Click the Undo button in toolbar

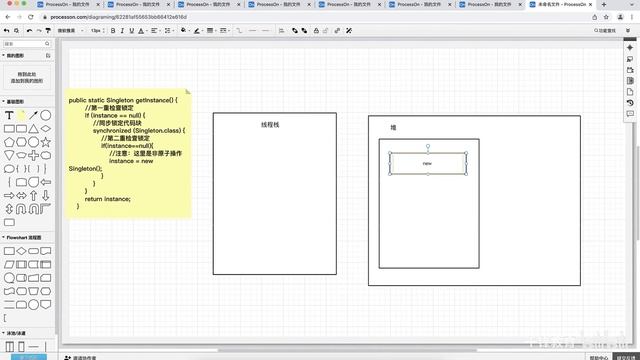pyautogui.click(x=29, y=31)
